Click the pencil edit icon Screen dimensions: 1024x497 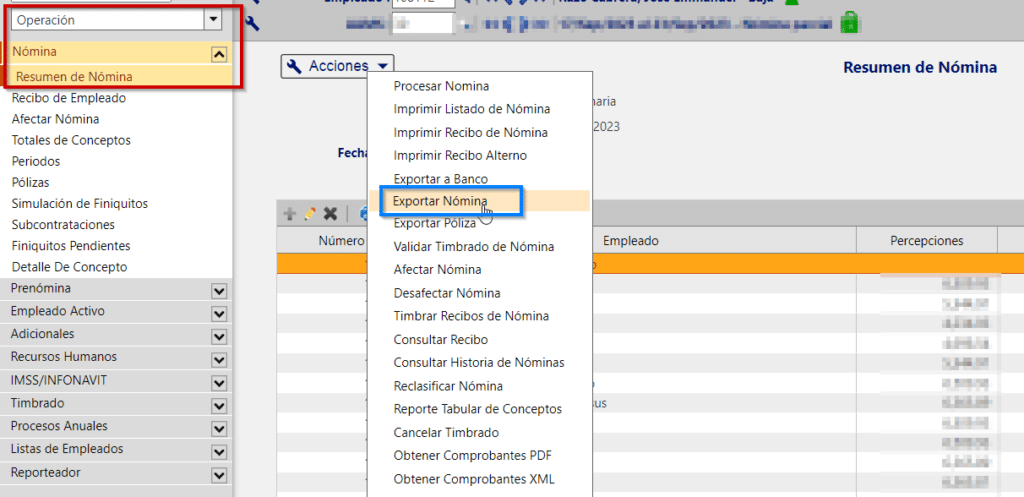pos(309,214)
